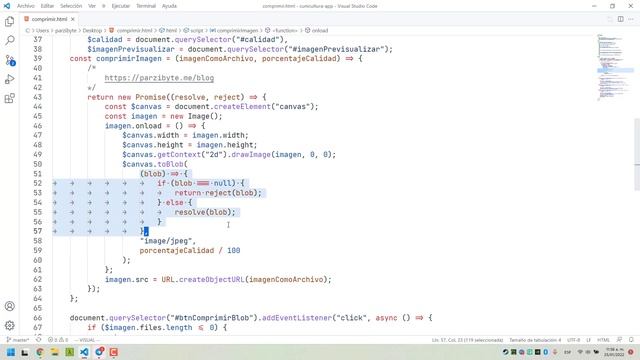
Task: Click line number 50
Action: click(38, 164)
